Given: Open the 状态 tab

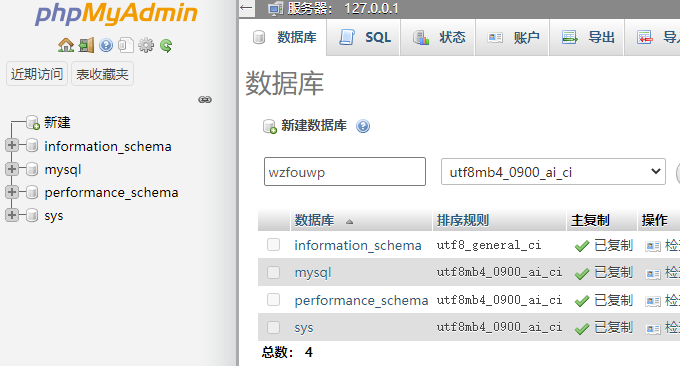Looking at the screenshot, I should point(438,37).
